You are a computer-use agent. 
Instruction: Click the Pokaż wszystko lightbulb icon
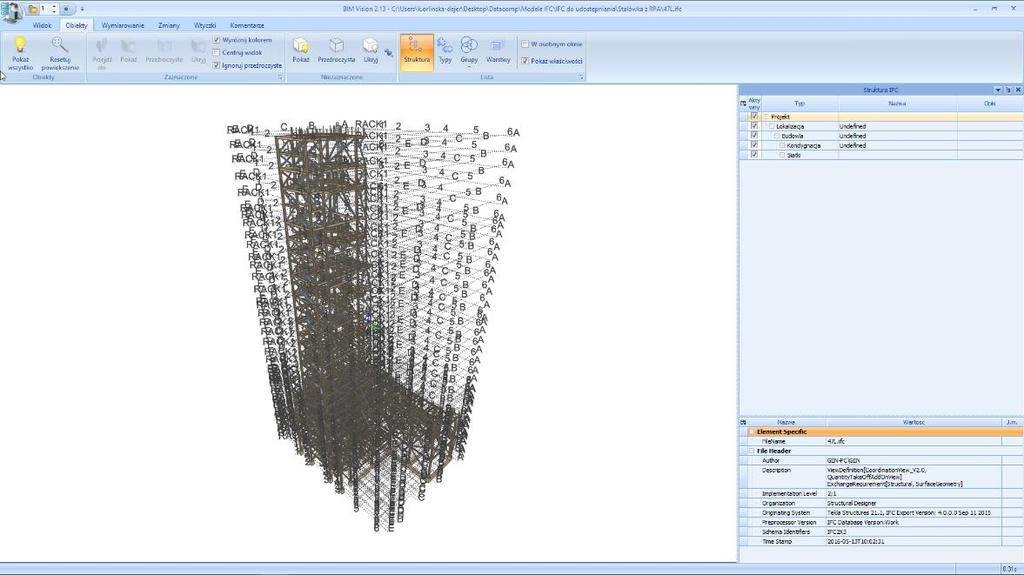point(20,44)
